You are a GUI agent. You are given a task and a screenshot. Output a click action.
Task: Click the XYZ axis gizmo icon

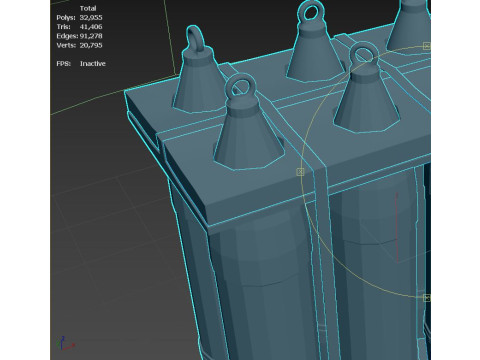click(x=66, y=343)
